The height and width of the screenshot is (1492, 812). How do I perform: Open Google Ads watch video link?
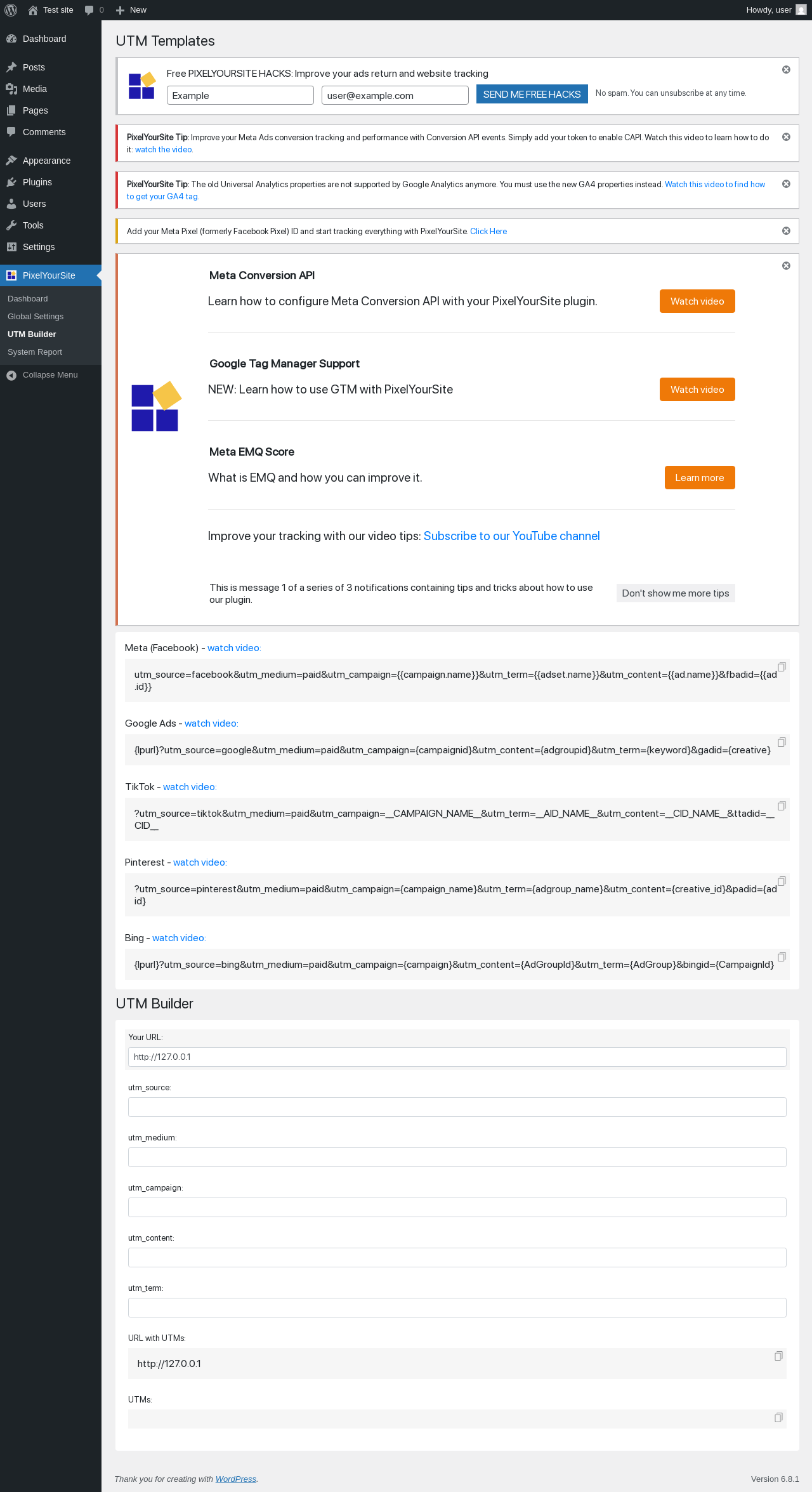coord(211,723)
